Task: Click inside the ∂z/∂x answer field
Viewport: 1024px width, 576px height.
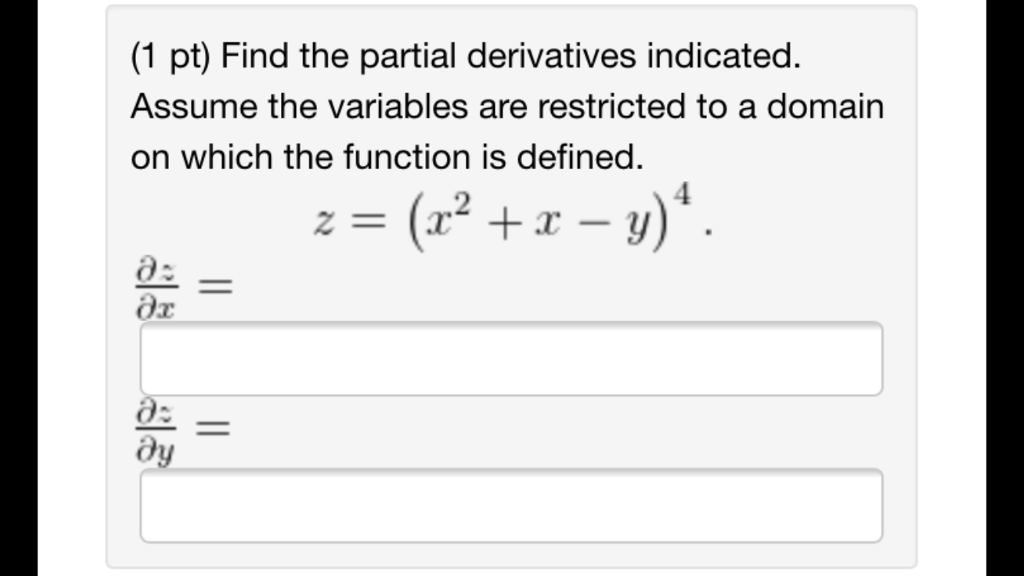Action: tap(511, 358)
